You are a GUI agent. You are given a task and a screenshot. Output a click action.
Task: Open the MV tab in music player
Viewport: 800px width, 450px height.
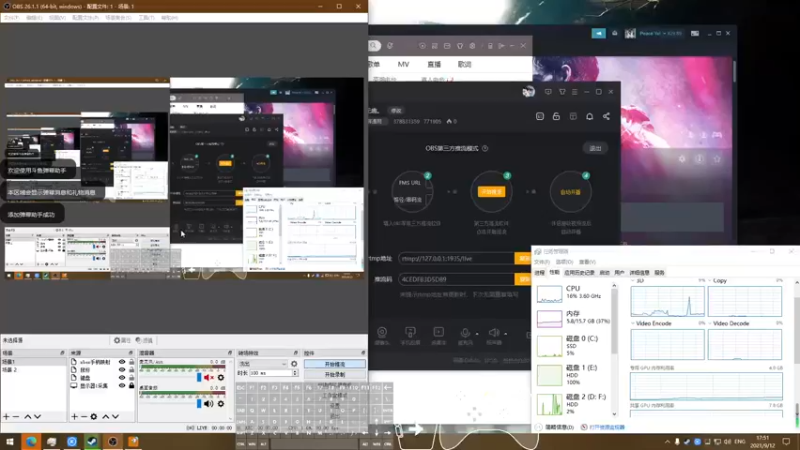click(x=403, y=64)
